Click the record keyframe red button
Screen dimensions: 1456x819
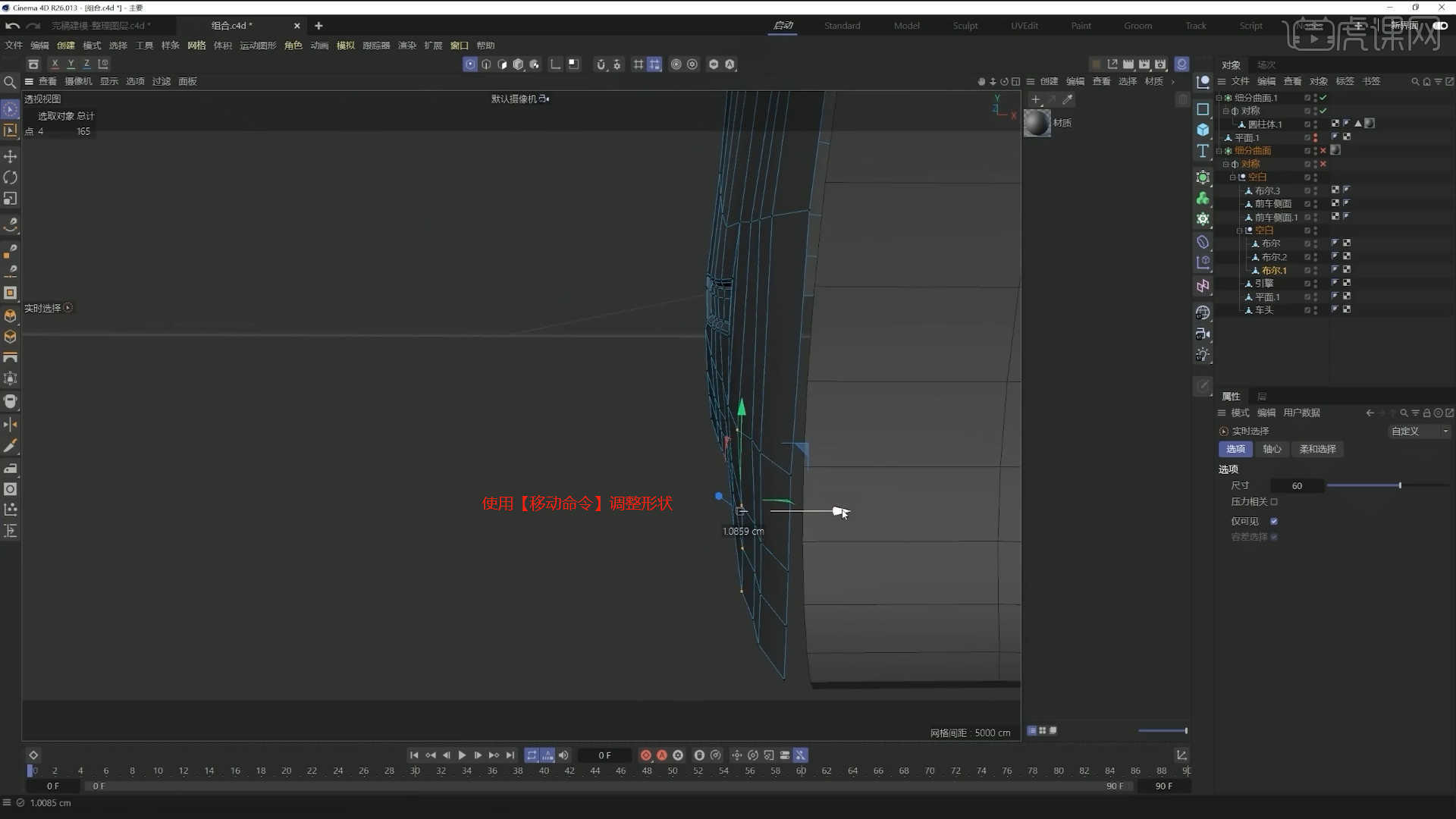tap(646, 755)
